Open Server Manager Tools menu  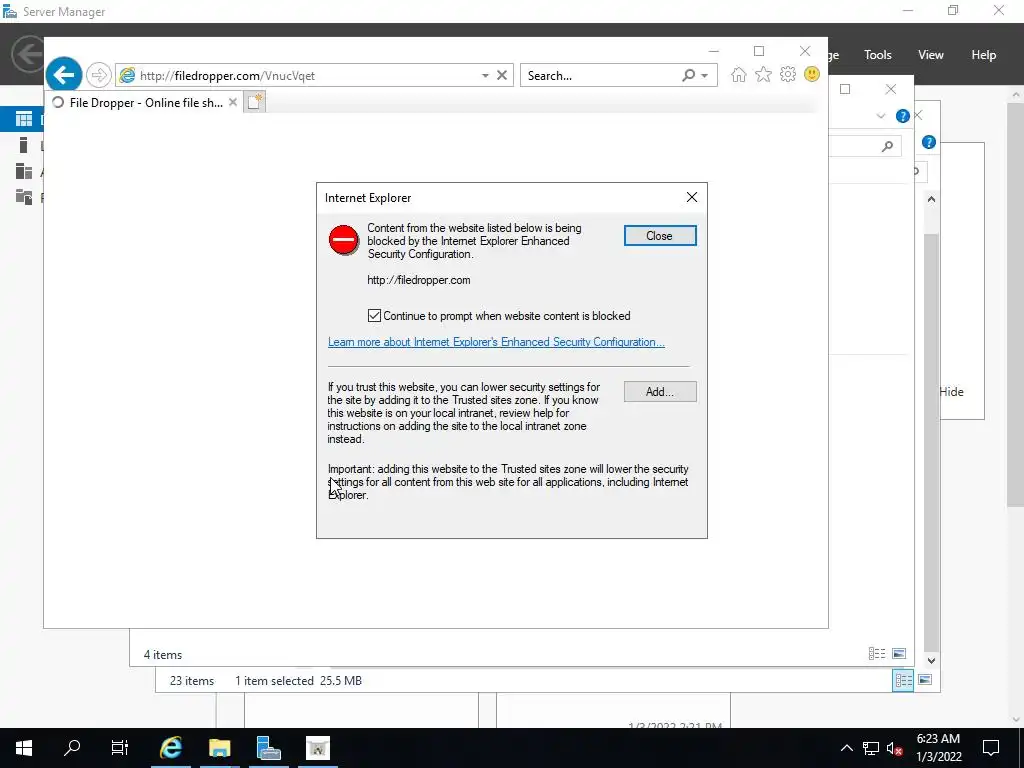click(x=877, y=55)
